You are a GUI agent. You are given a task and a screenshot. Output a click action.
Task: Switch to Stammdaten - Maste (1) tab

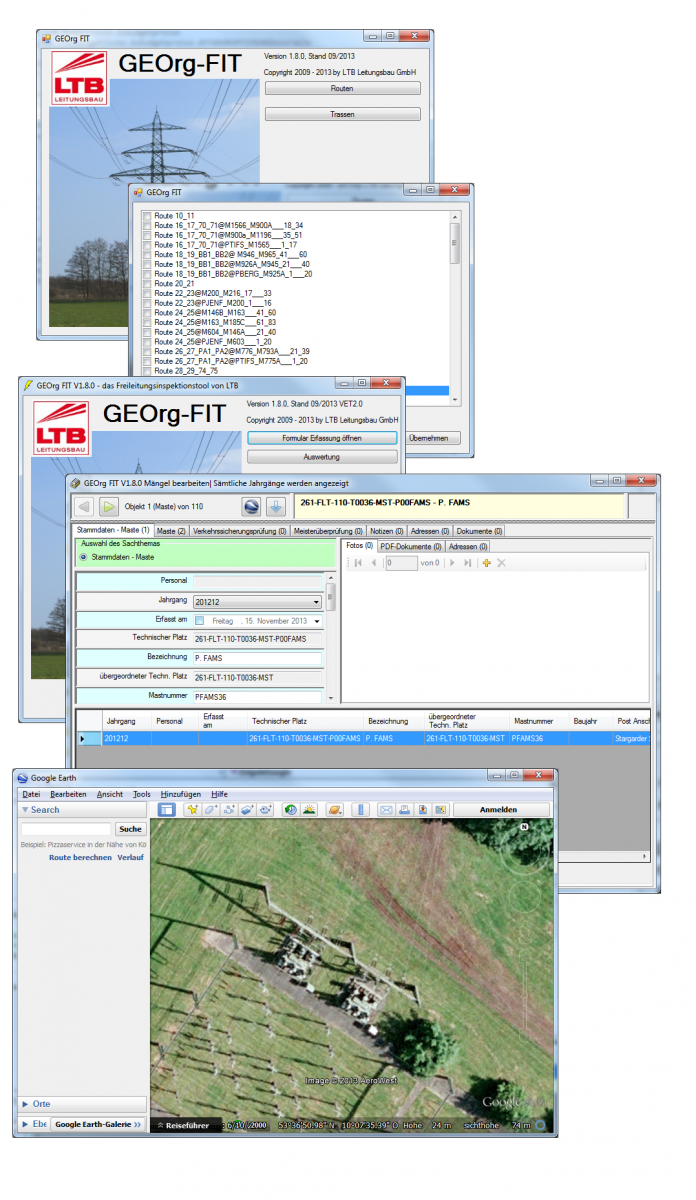coord(113,531)
